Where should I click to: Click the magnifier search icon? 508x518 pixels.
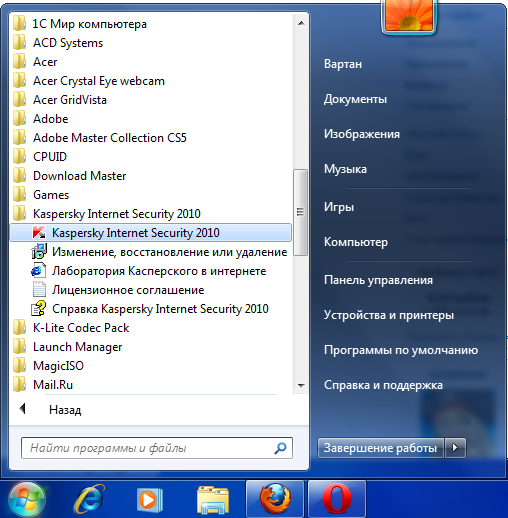coord(280,448)
